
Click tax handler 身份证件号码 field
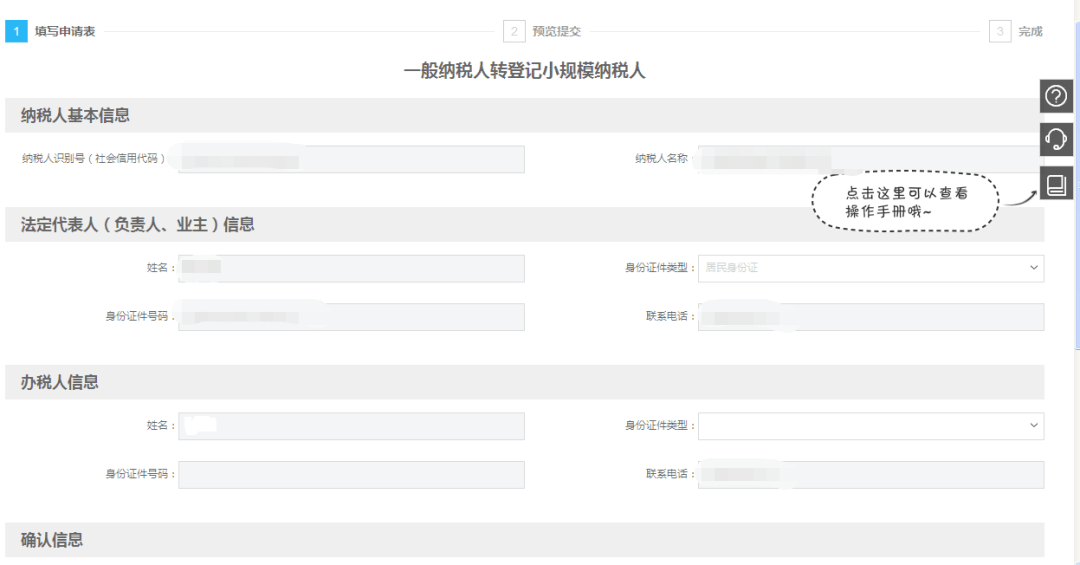point(351,475)
